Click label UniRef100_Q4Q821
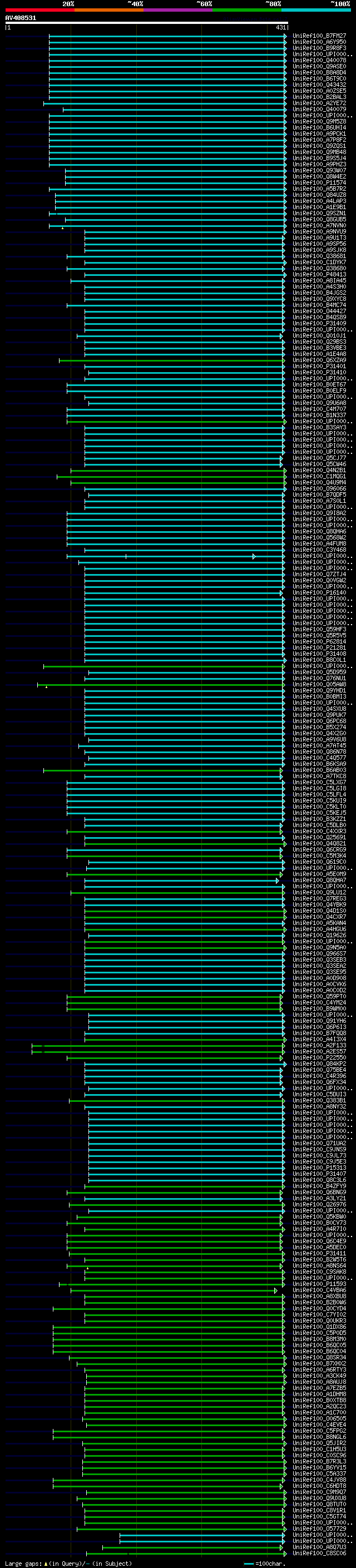 point(319,844)
